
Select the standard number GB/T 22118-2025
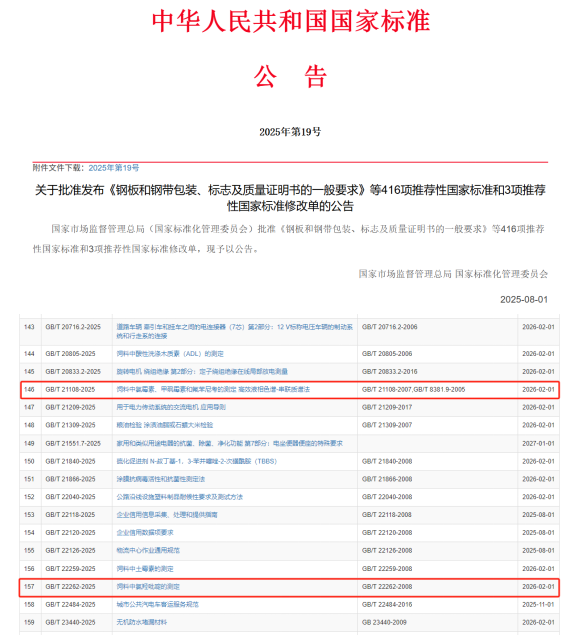[70, 515]
